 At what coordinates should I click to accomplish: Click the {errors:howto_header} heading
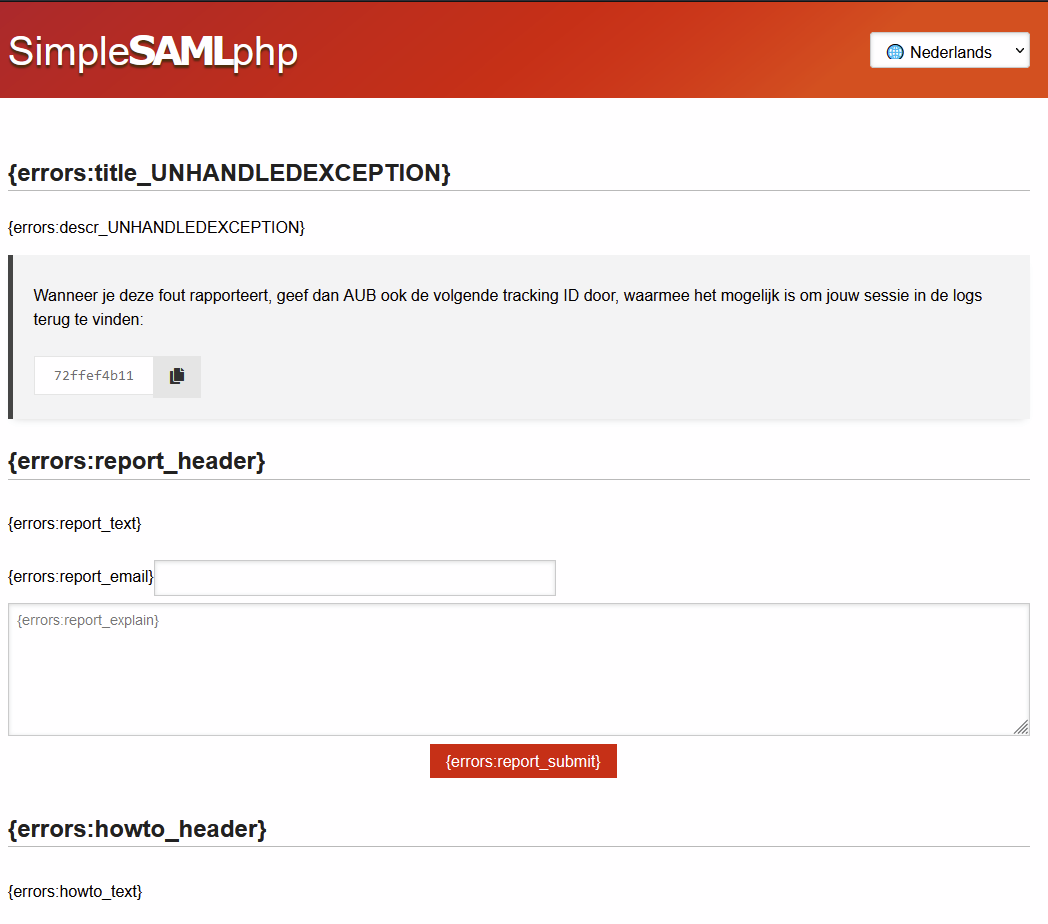click(137, 829)
